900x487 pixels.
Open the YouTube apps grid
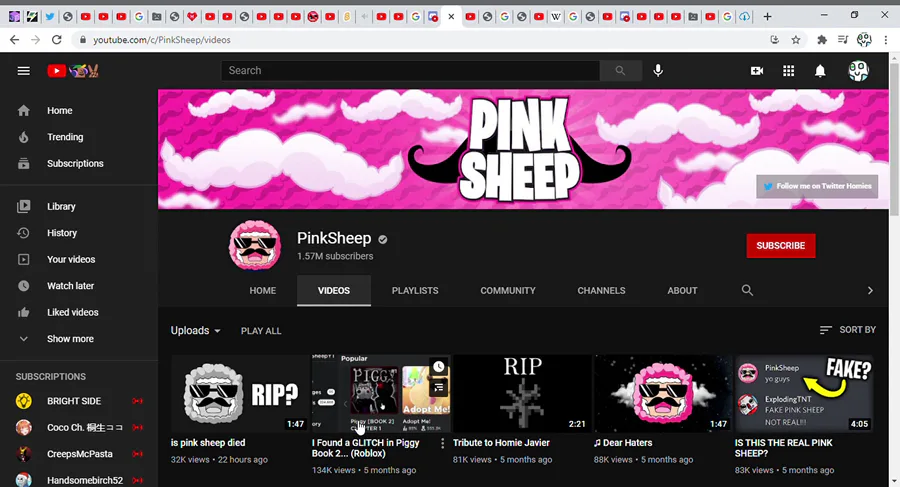[789, 71]
